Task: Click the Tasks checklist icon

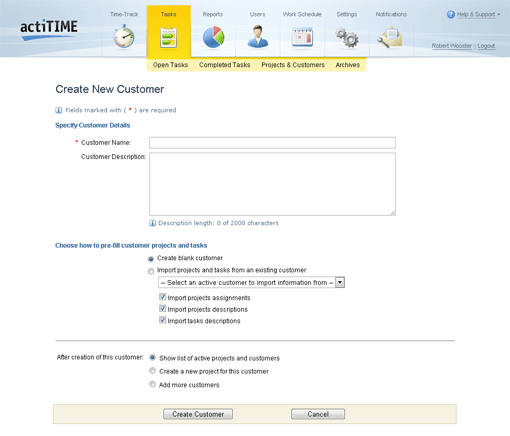Action: tap(168, 37)
